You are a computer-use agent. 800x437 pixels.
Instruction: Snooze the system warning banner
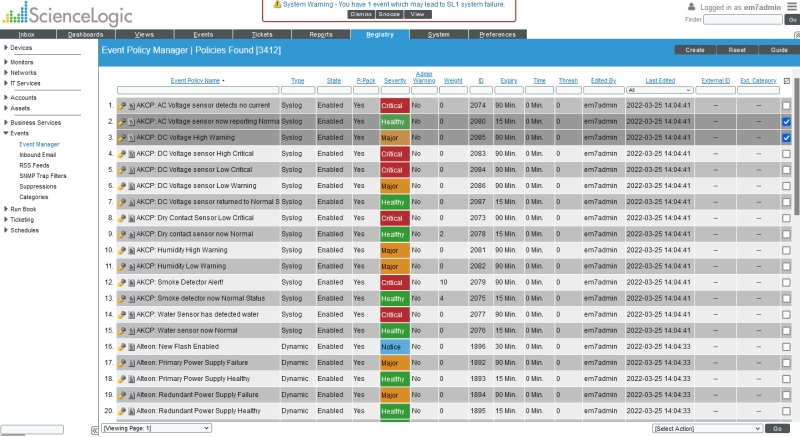(389, 14)
